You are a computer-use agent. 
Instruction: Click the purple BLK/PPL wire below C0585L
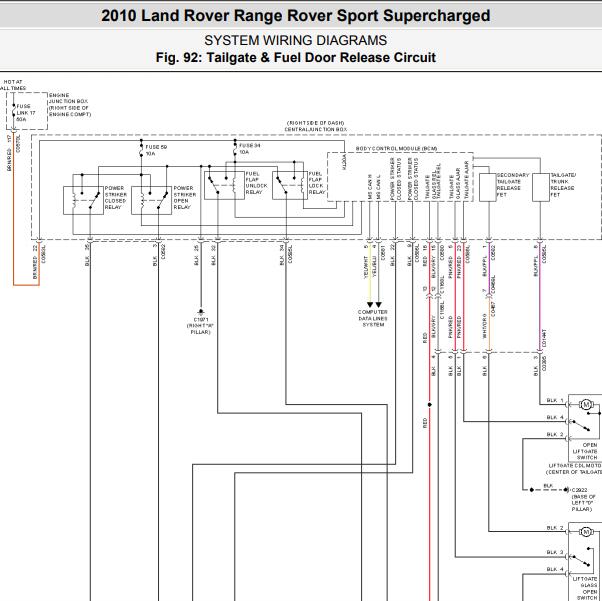pyautogui.click(x=540, y=296)
